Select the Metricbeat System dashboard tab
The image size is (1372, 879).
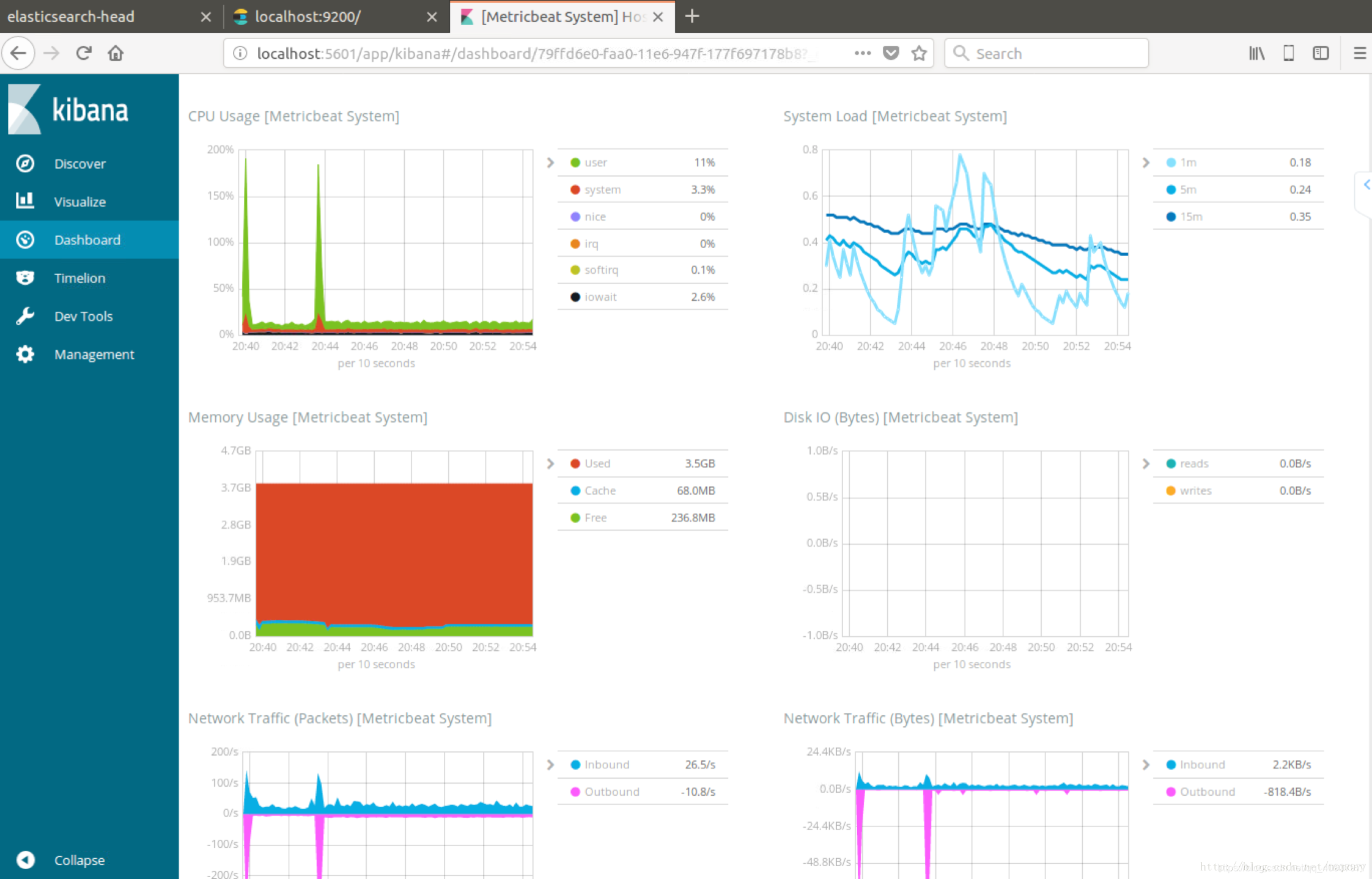(x=562, y=17)
